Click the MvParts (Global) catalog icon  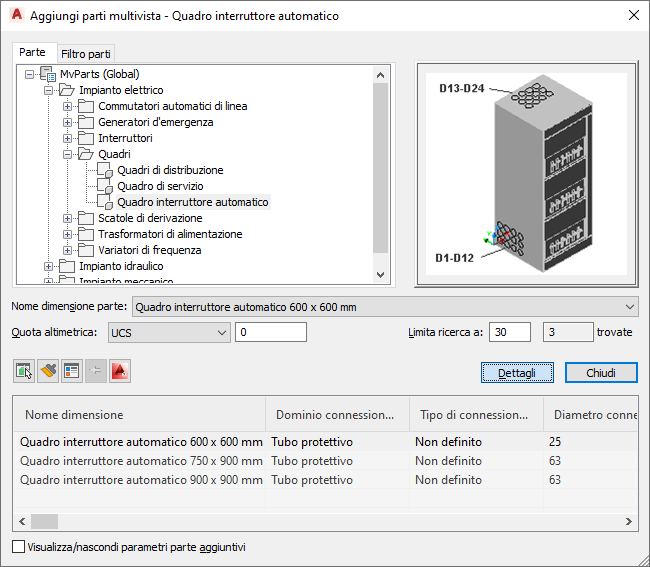[47, 74]
